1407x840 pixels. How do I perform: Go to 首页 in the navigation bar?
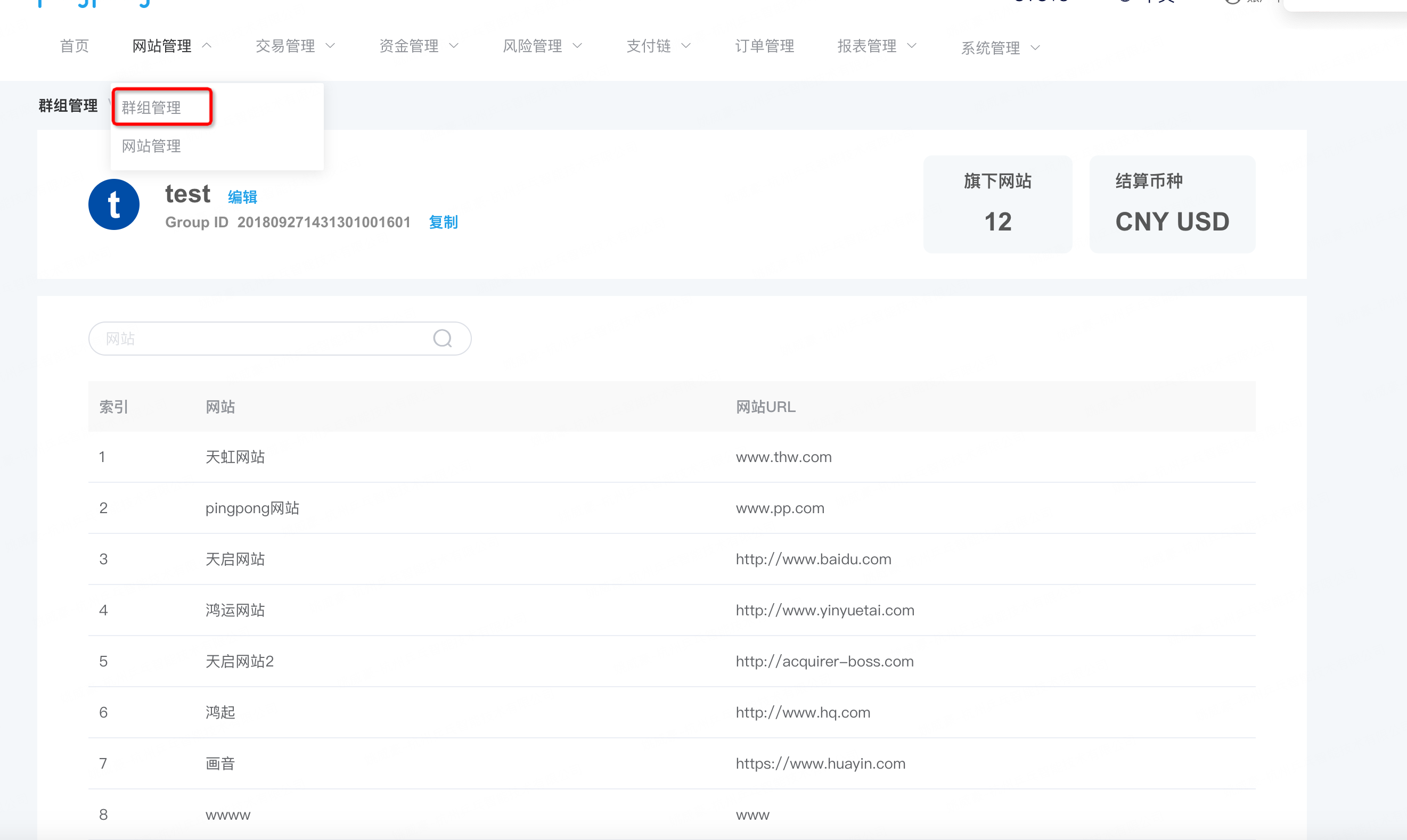(x=74, y=46)
